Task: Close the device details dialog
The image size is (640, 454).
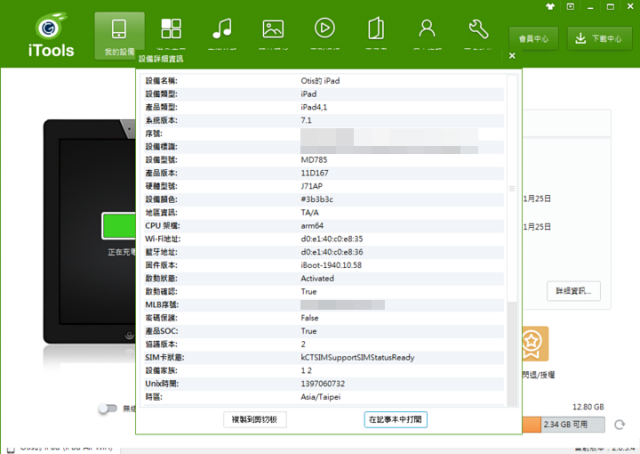Action: pyautogui.click(x=512, y=56)
